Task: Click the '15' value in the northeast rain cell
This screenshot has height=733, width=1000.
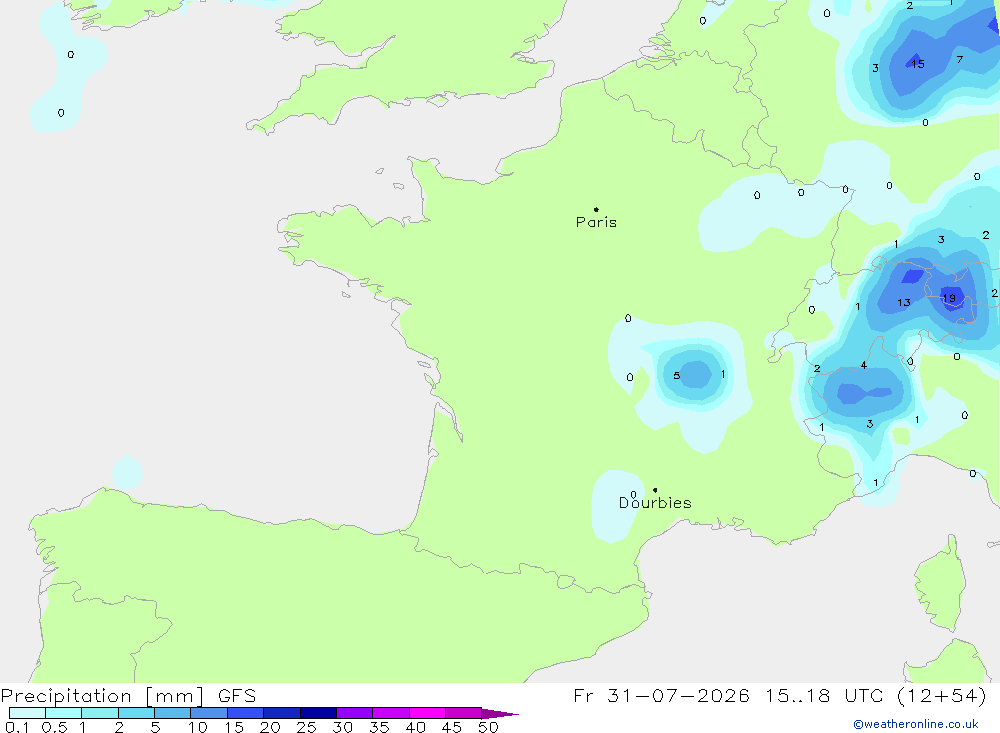Action: (918, 64)
